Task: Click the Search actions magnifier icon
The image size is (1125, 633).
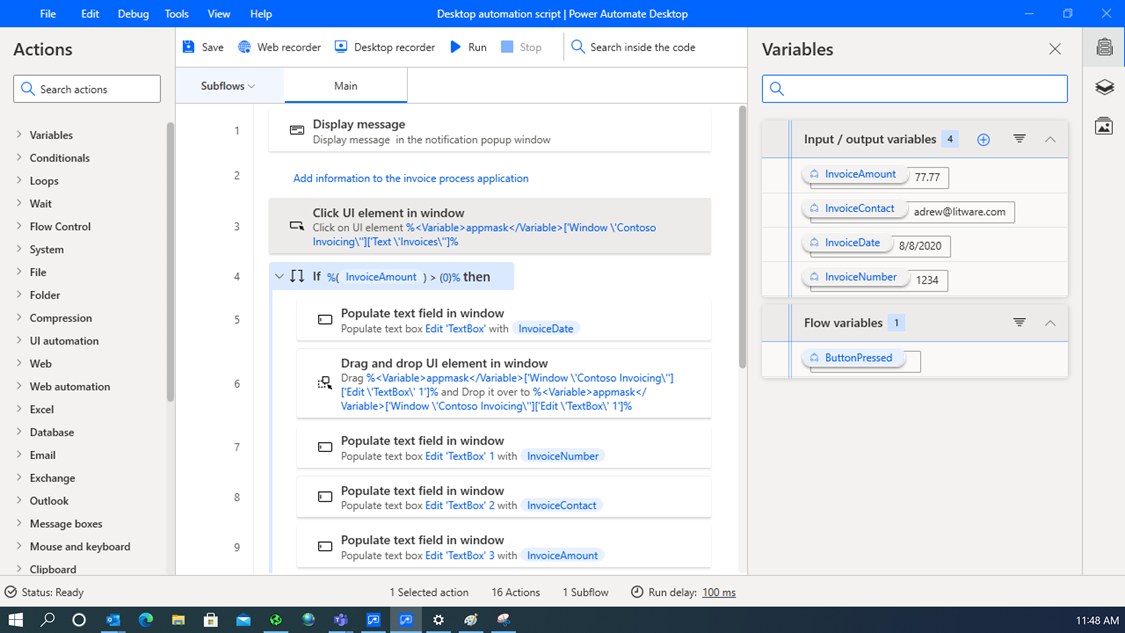Action: [27, 89]
